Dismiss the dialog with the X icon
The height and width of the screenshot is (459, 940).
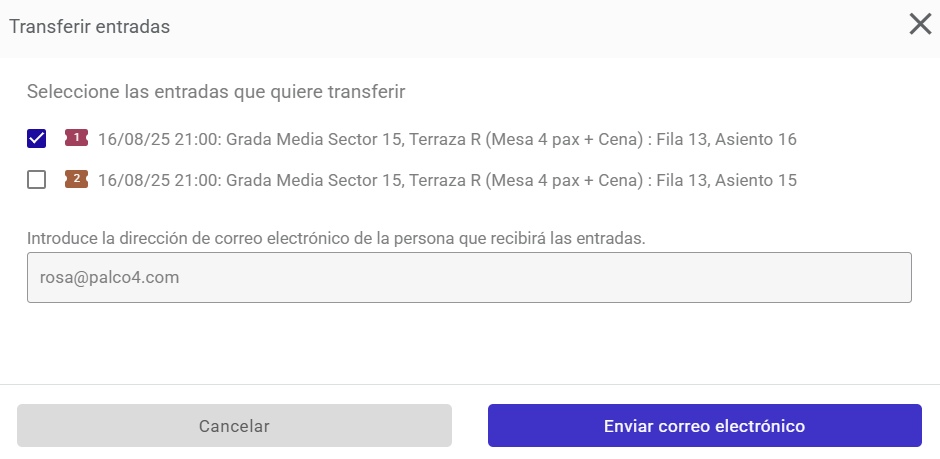pyautogui.click(x=920, y=25)
